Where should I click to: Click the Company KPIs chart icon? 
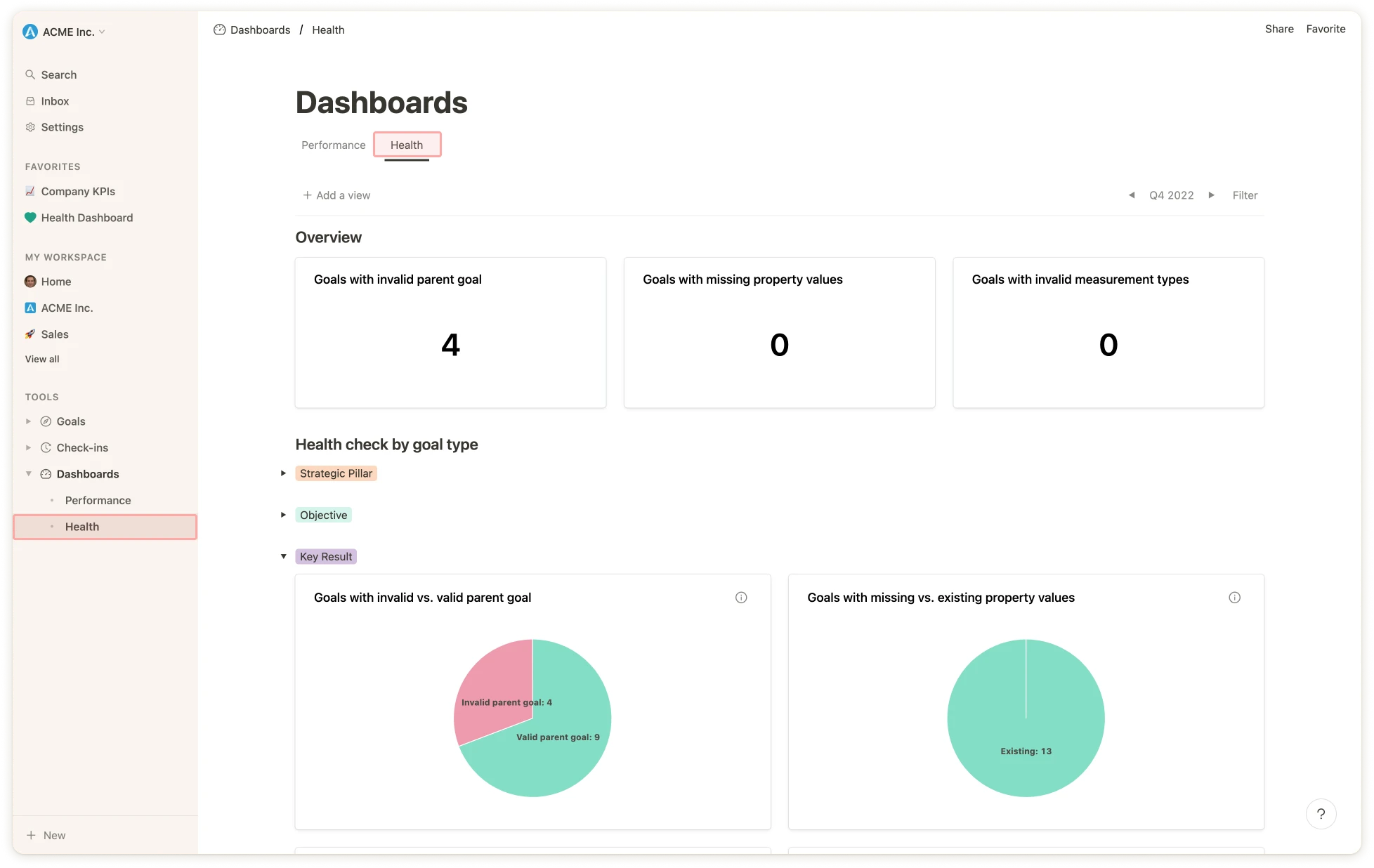(30, 191)
